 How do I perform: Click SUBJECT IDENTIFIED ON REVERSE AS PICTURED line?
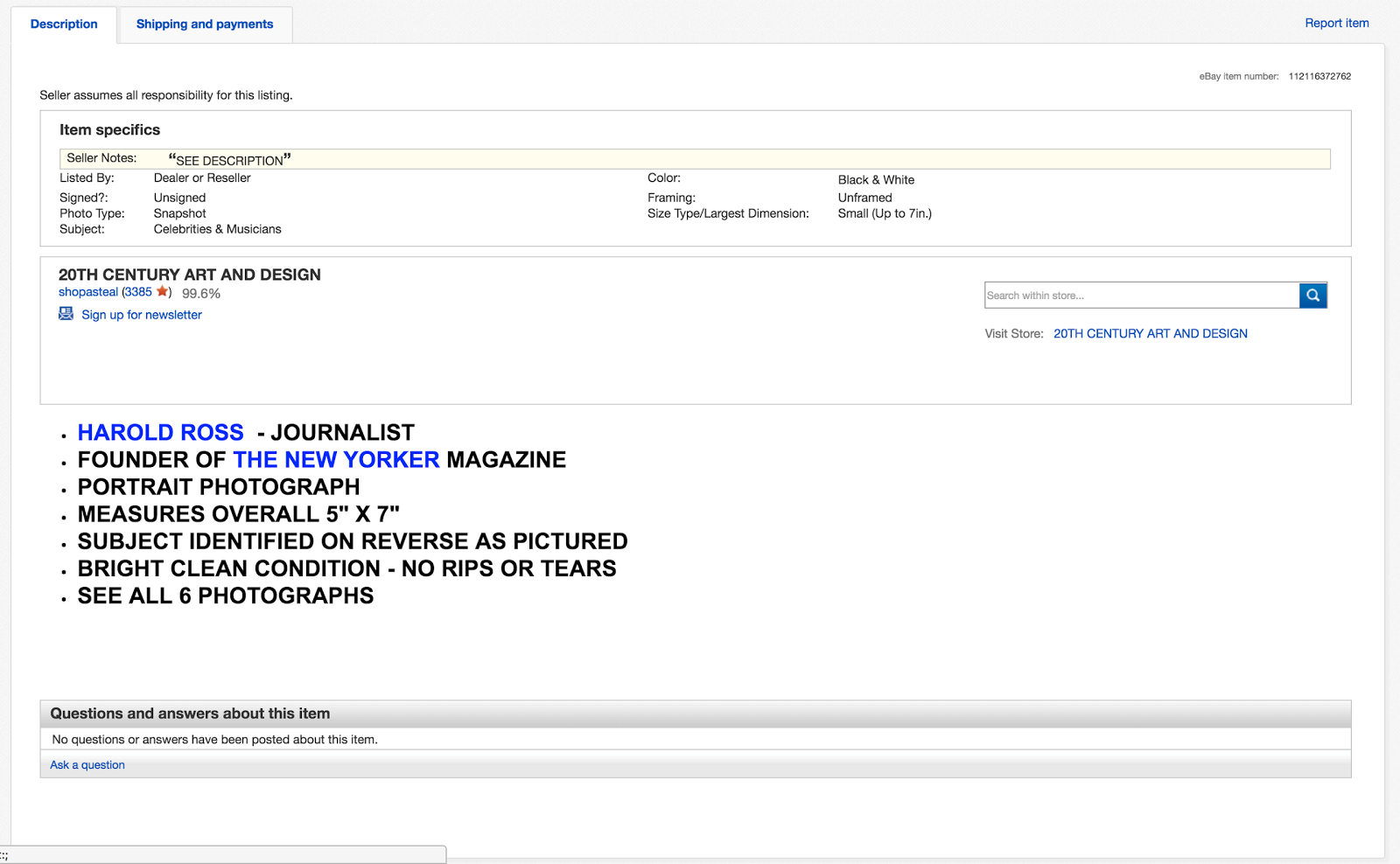click(x=353, y=541)
